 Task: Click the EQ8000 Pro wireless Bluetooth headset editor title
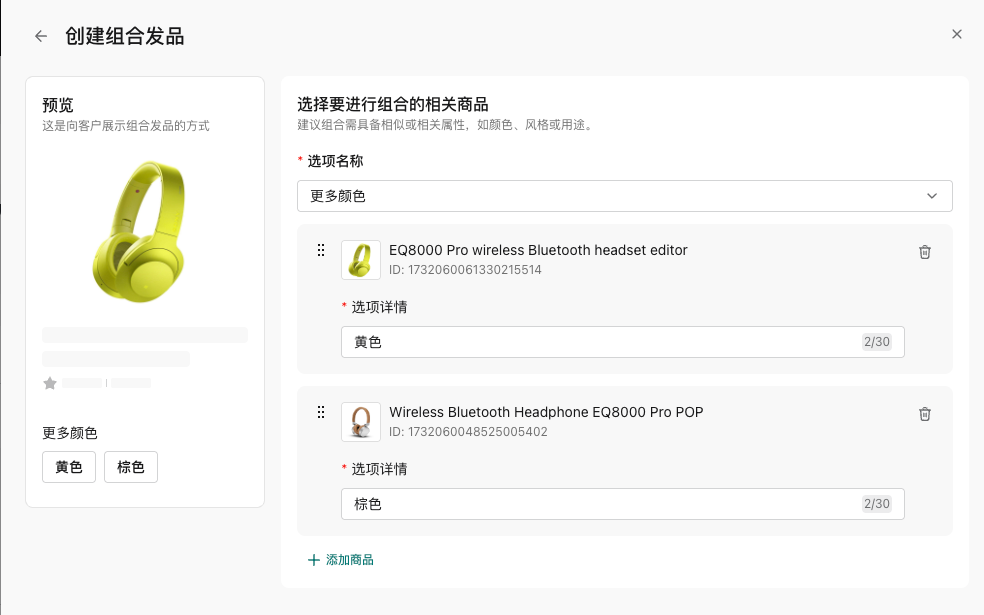(x=538, y=250)
